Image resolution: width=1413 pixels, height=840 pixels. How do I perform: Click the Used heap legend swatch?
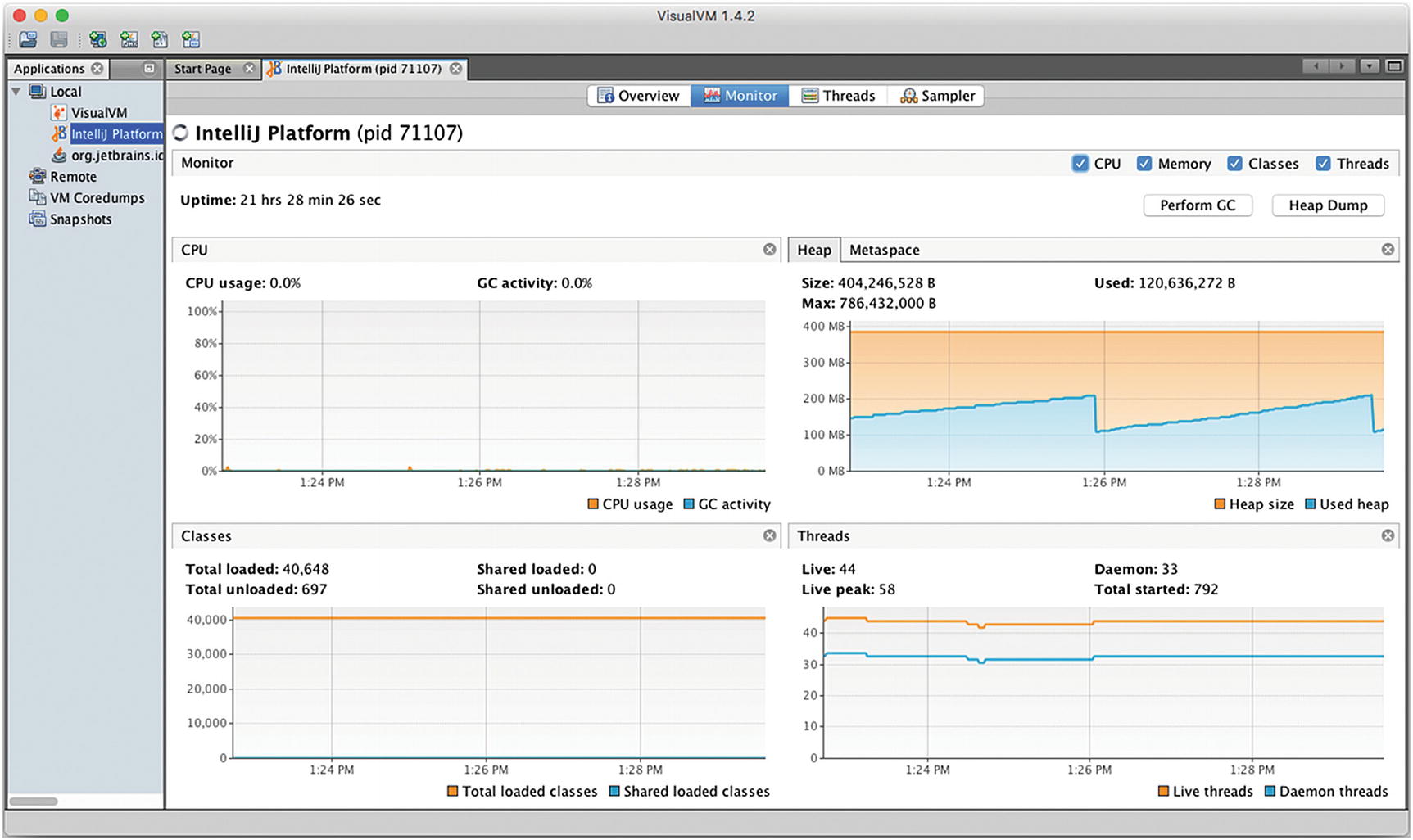[1311, 504]
